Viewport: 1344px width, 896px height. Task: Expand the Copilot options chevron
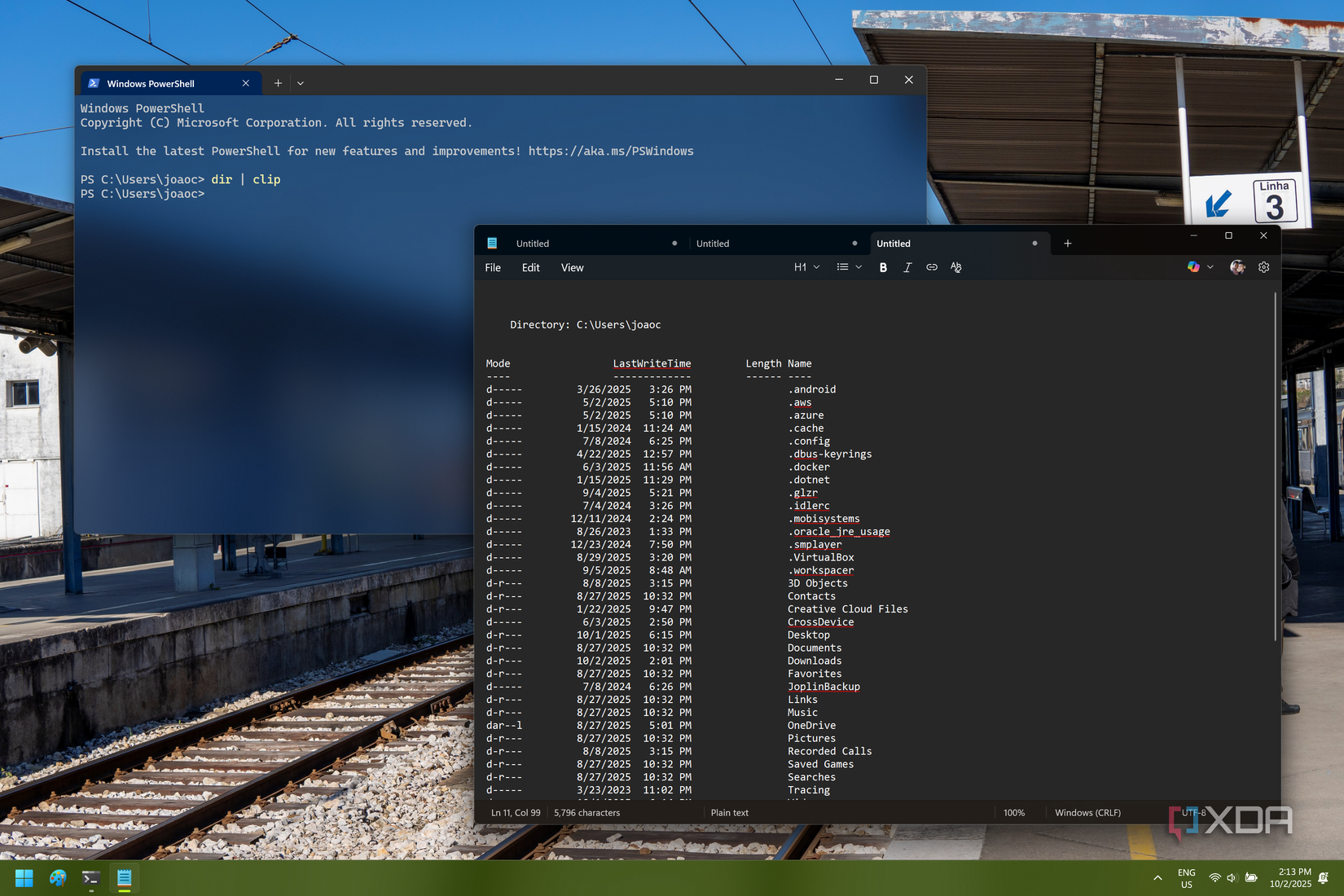1210,267
